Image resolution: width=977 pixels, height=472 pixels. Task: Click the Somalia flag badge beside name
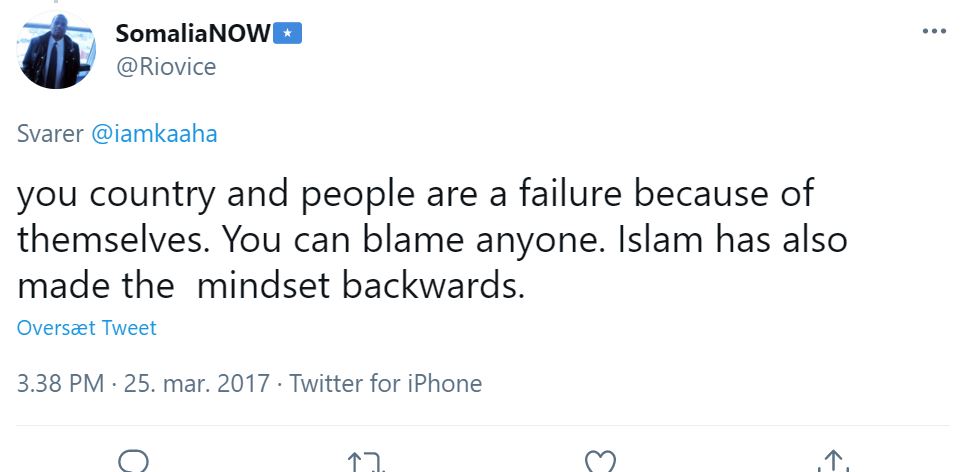click(288, 33)
